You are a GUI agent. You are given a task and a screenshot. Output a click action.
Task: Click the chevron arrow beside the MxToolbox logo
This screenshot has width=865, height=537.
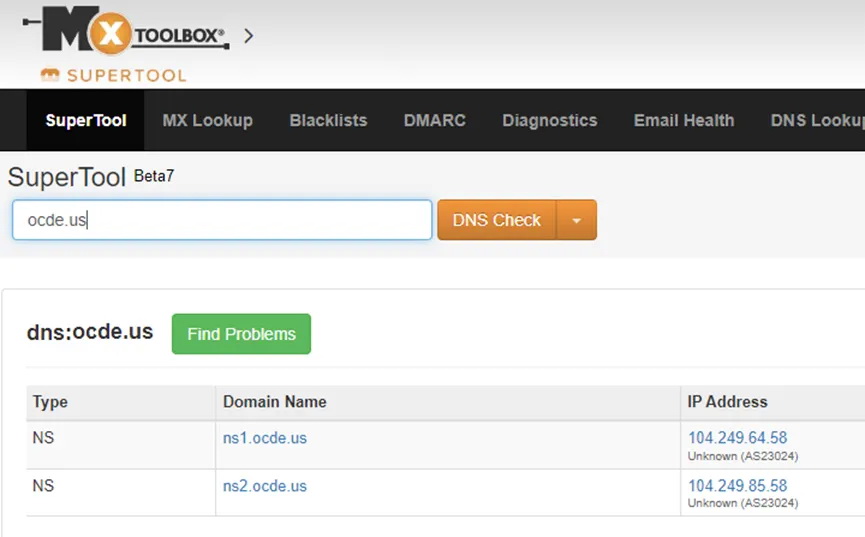click(249, 36)
